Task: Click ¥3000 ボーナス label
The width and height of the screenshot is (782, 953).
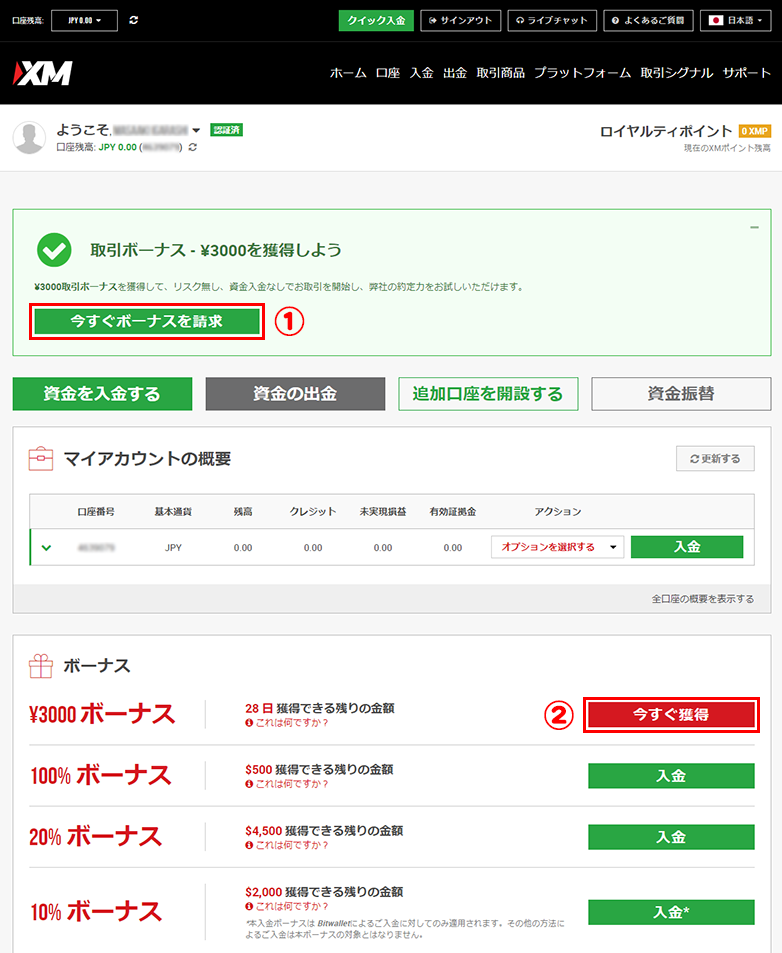Action: click(102, 715)
